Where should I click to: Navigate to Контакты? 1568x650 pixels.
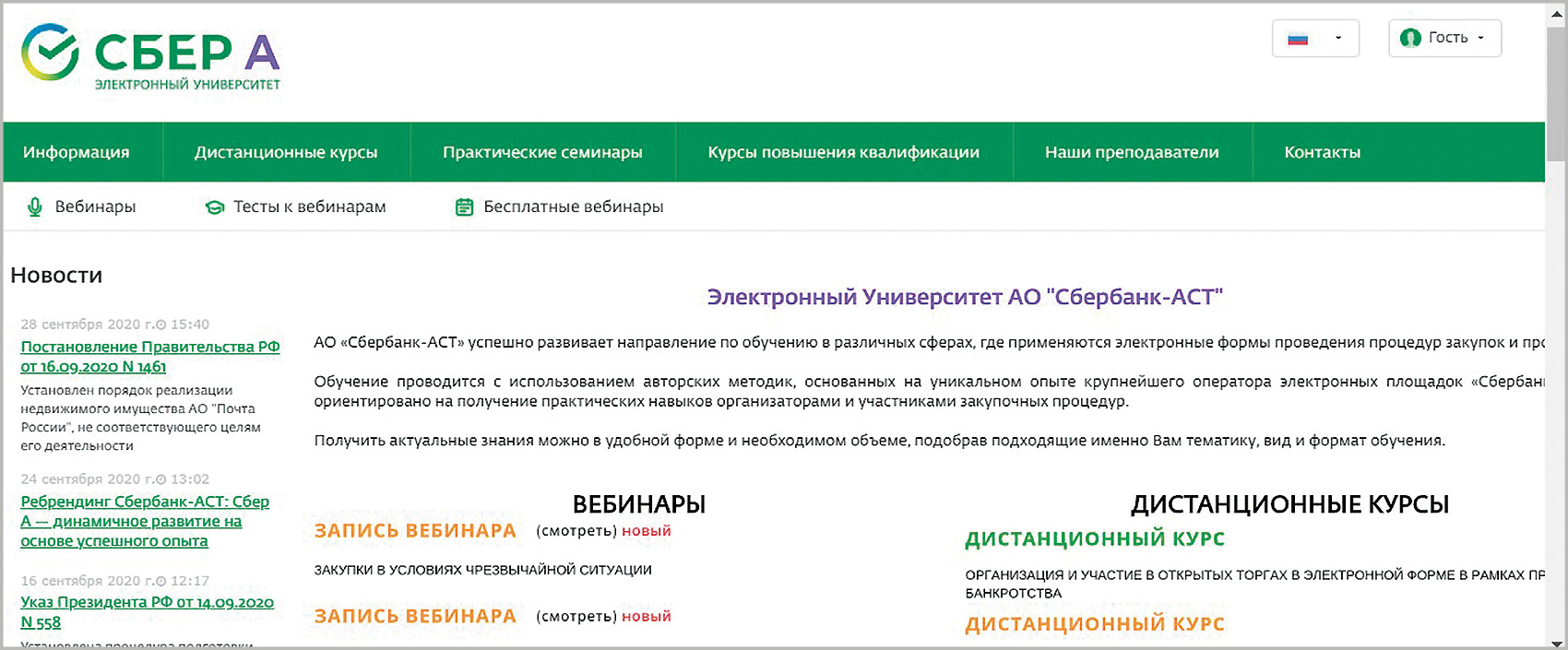(x=1322, y=152)
